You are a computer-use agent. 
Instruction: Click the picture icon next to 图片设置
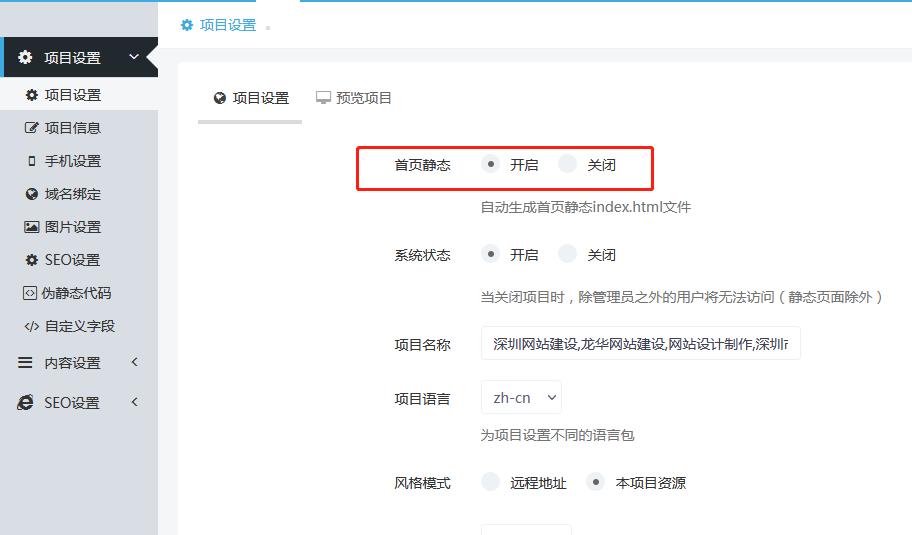31,227
